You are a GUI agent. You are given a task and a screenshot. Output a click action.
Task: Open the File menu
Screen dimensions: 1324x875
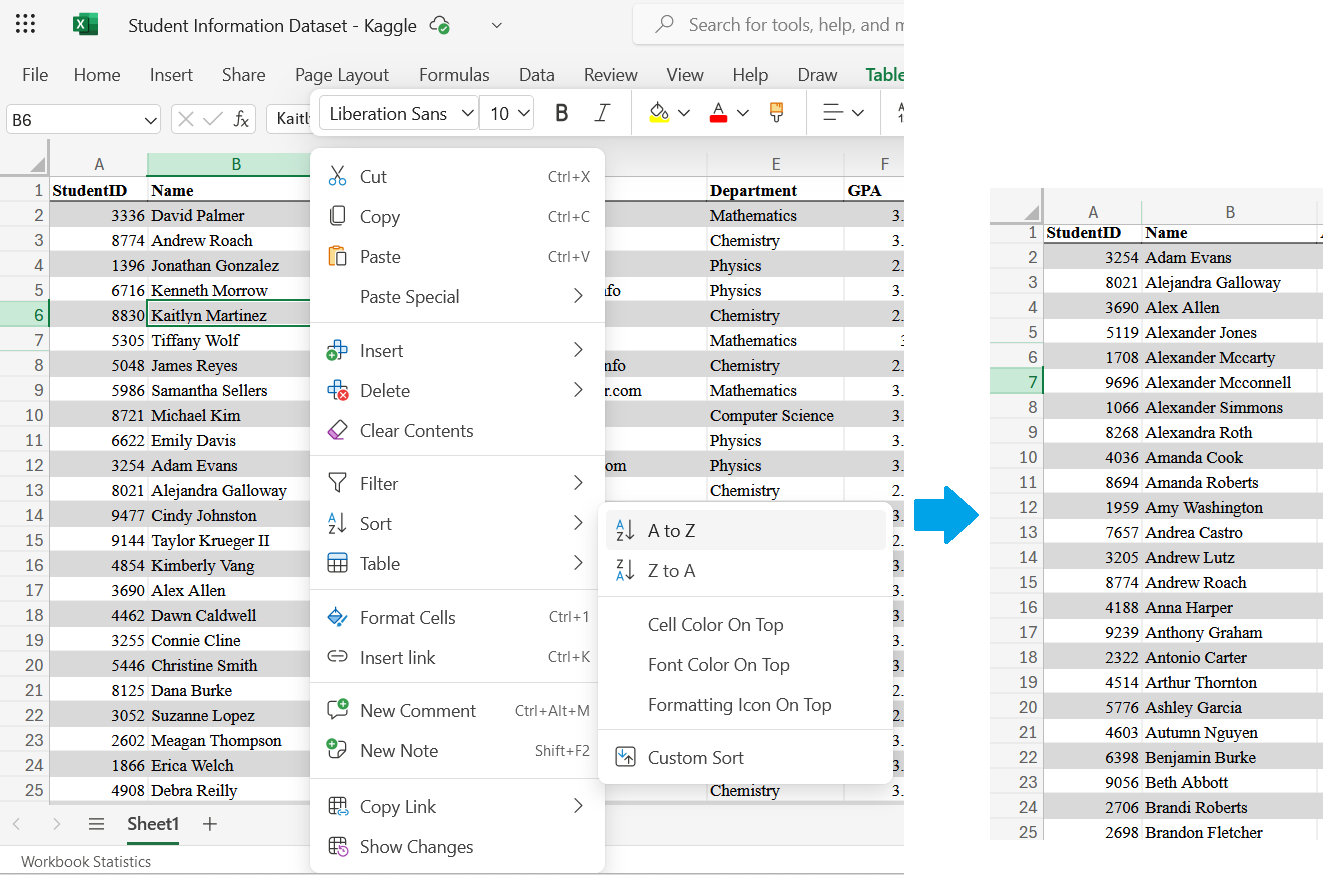point(35,75)
